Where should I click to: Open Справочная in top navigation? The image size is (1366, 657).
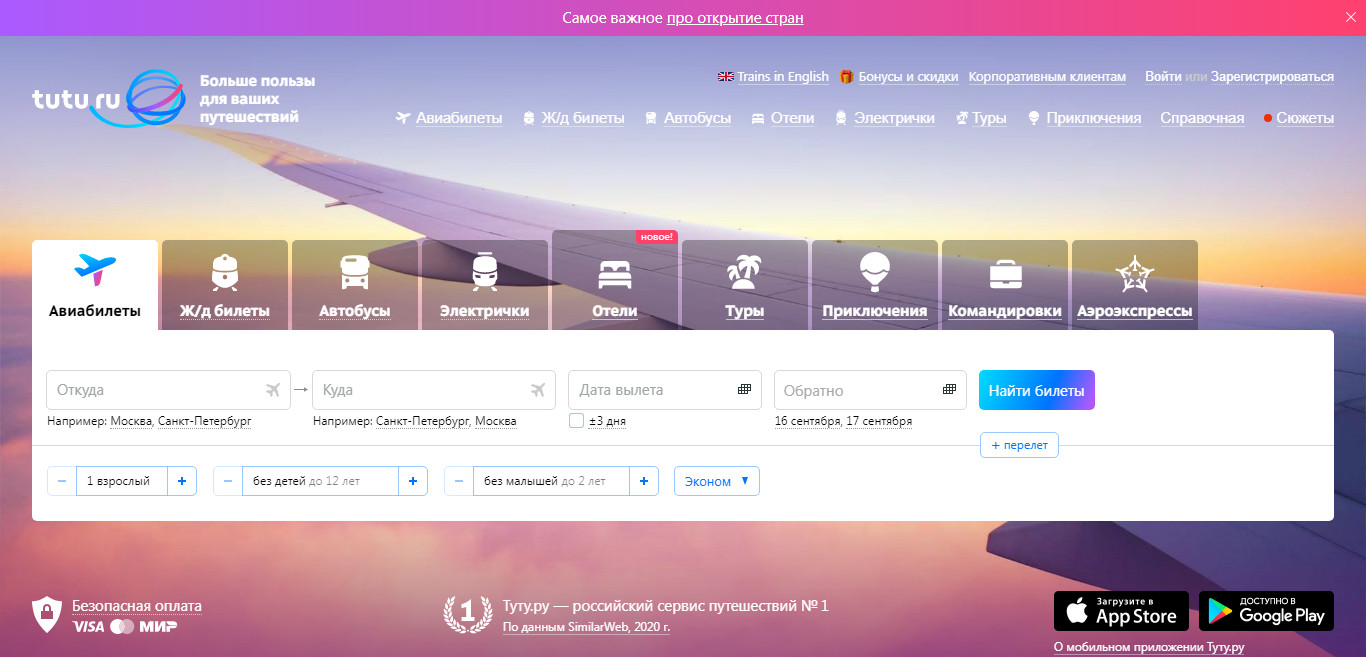tap(1202, 118)
